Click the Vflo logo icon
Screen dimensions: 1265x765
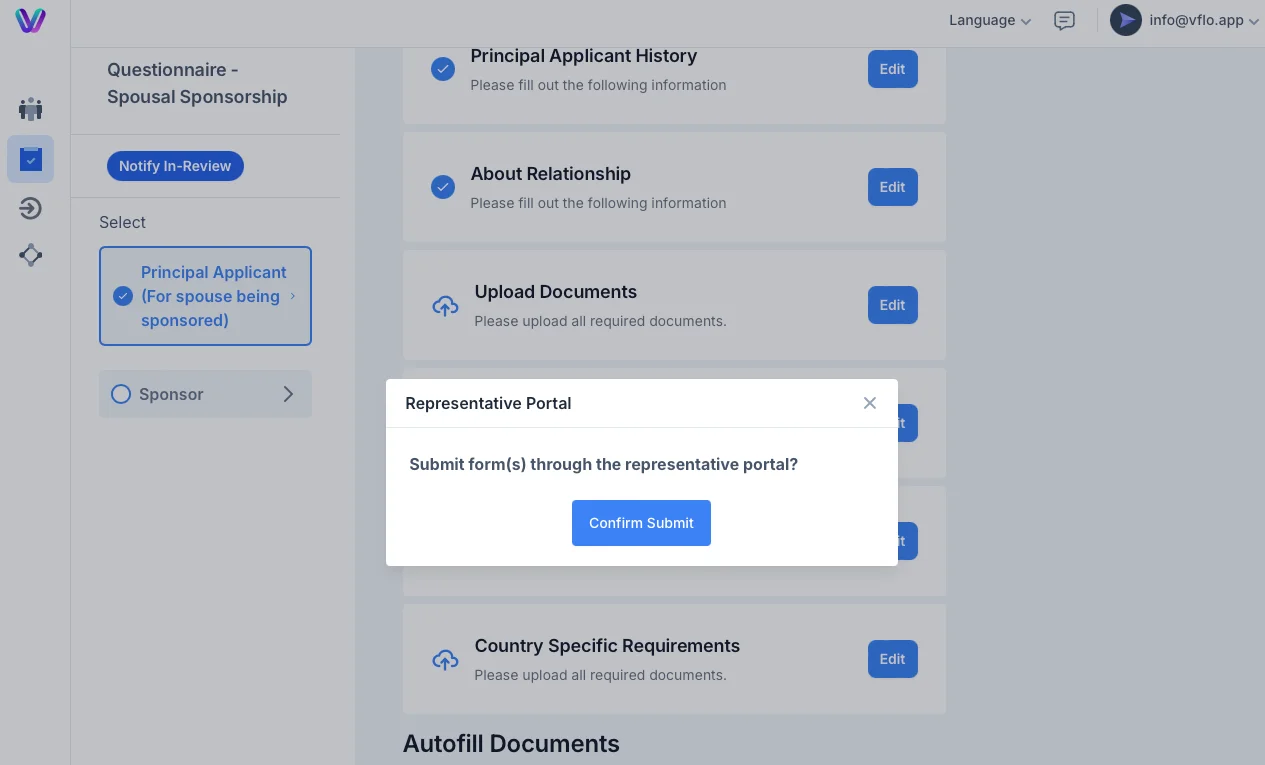point(31,20)
